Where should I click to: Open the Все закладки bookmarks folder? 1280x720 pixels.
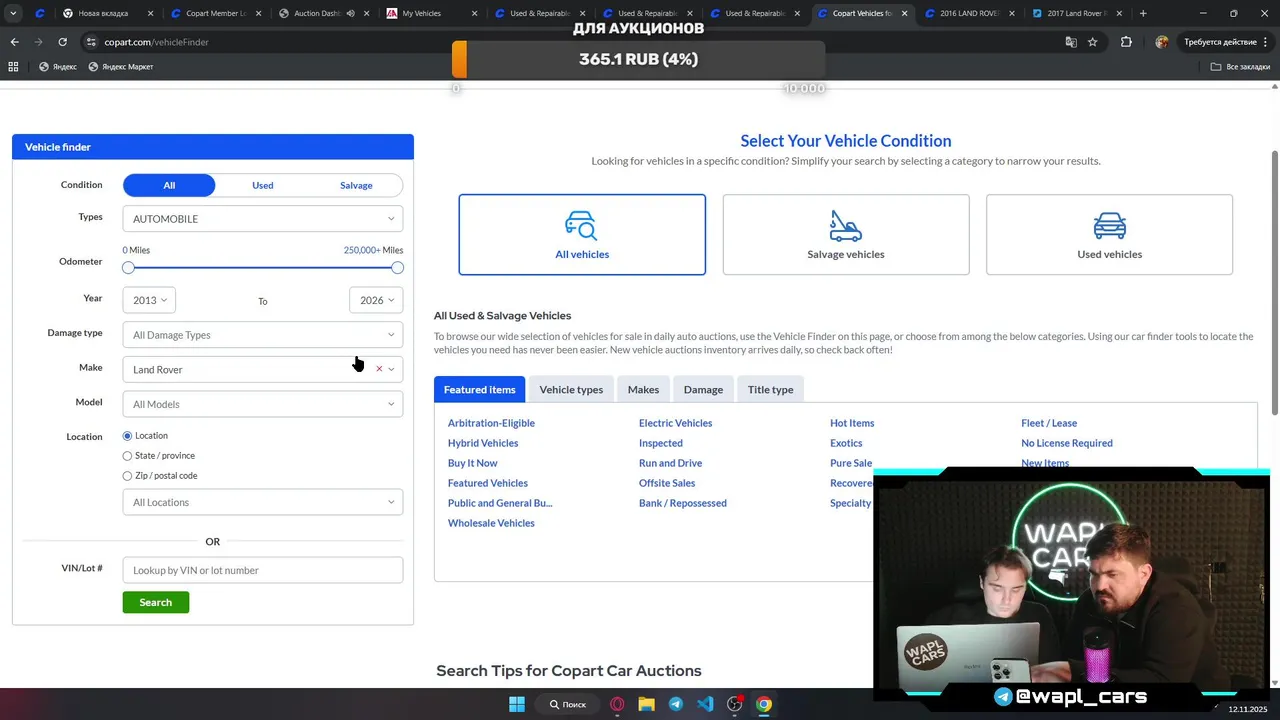click(1240, 67)
